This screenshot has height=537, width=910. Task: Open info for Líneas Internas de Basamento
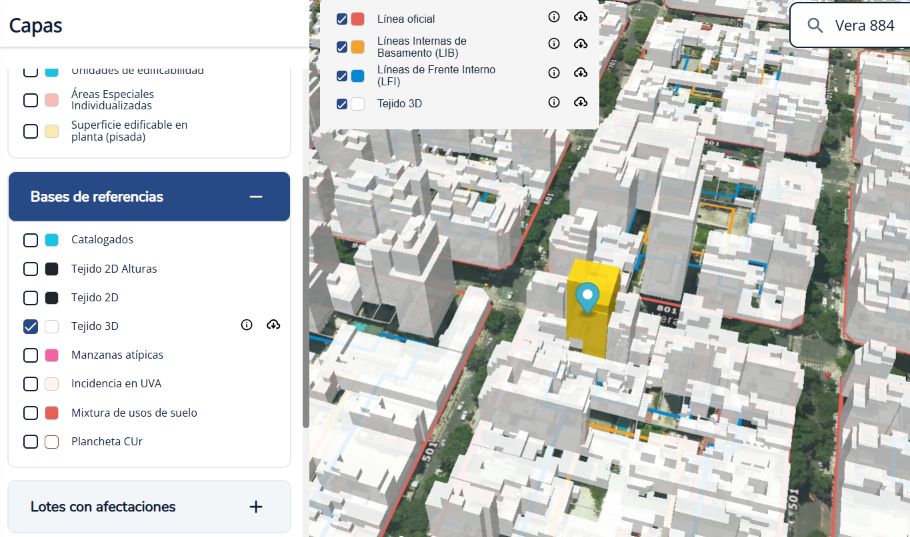[554, 44]
